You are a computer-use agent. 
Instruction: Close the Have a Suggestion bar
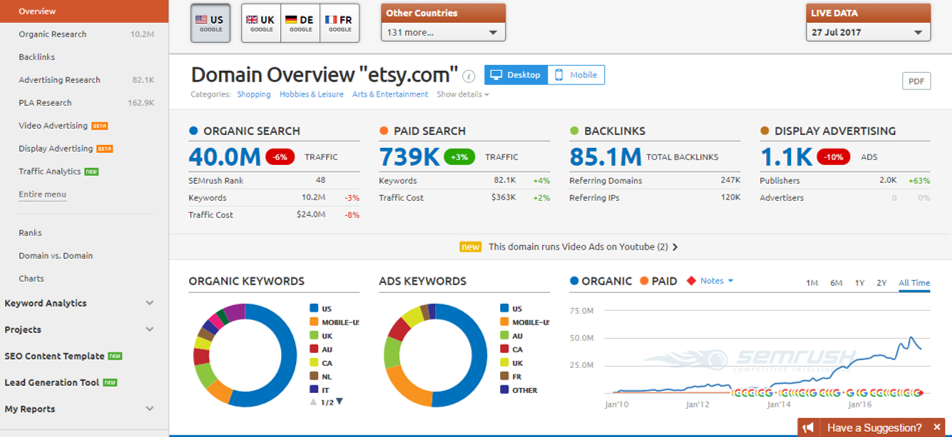(937, 427)
